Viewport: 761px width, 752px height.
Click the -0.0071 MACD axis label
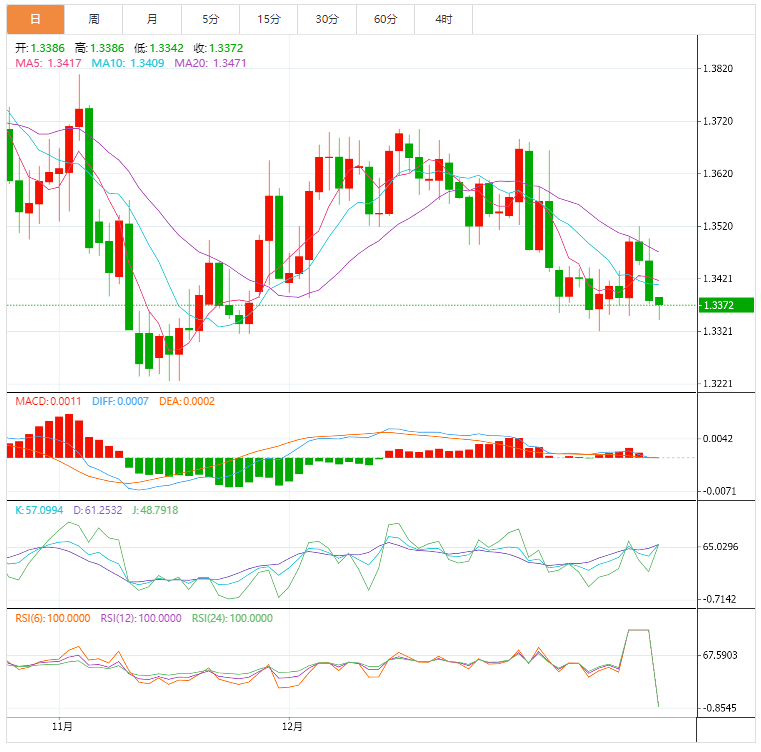(719, 491)
